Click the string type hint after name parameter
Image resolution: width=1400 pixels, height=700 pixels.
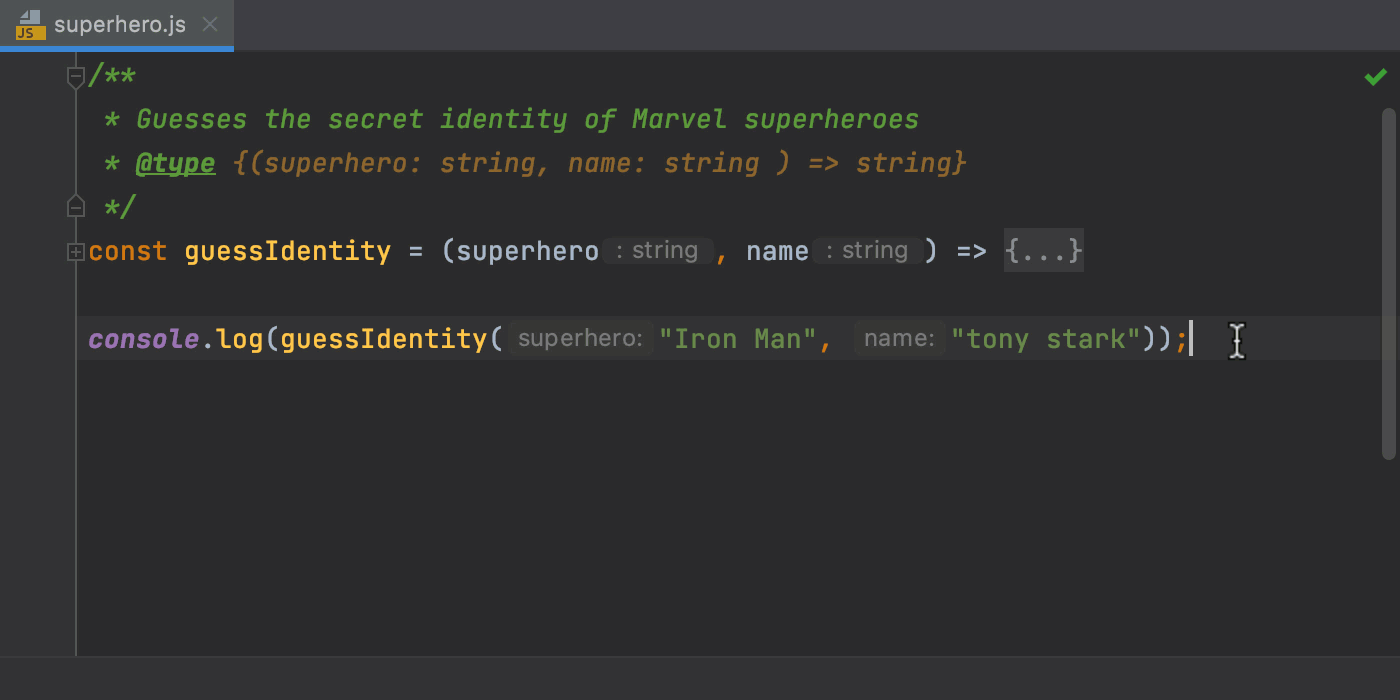(x=868, y=250)
